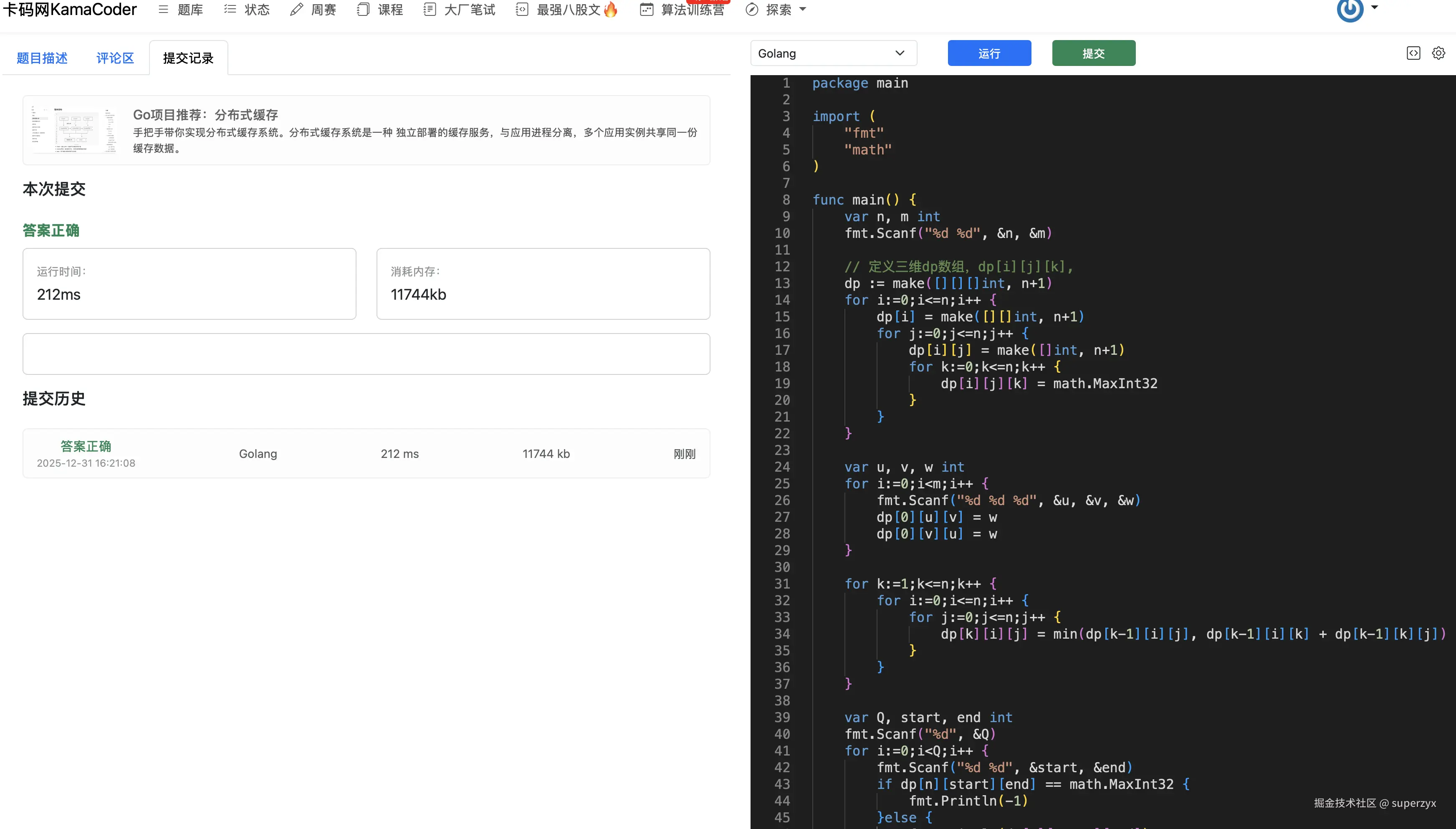Open editor settings gear icon
This screenshot has height=829, width=1456.
[1438, 53]
